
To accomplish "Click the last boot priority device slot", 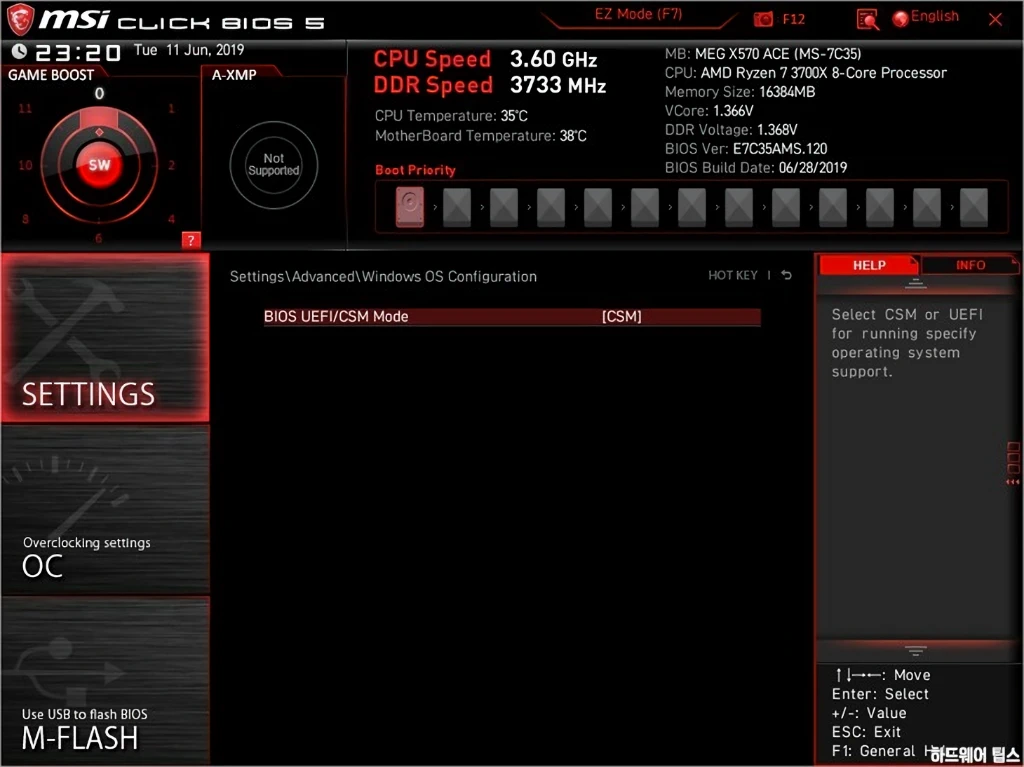I will pos(974,208).
